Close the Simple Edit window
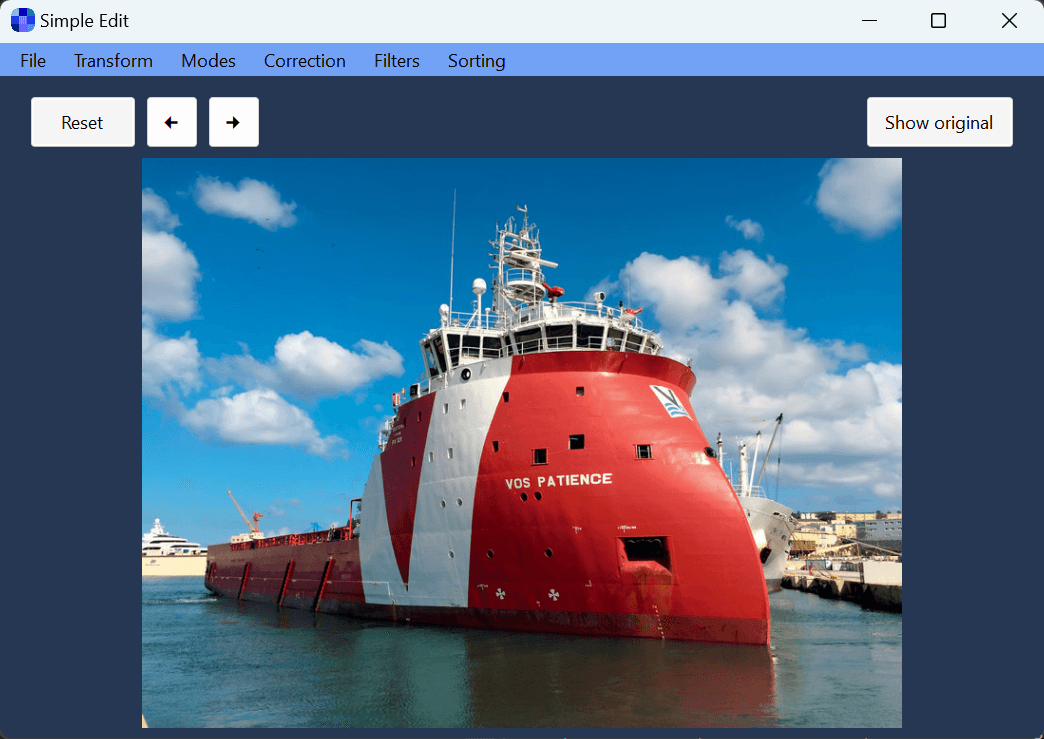 coord(1009,21)
